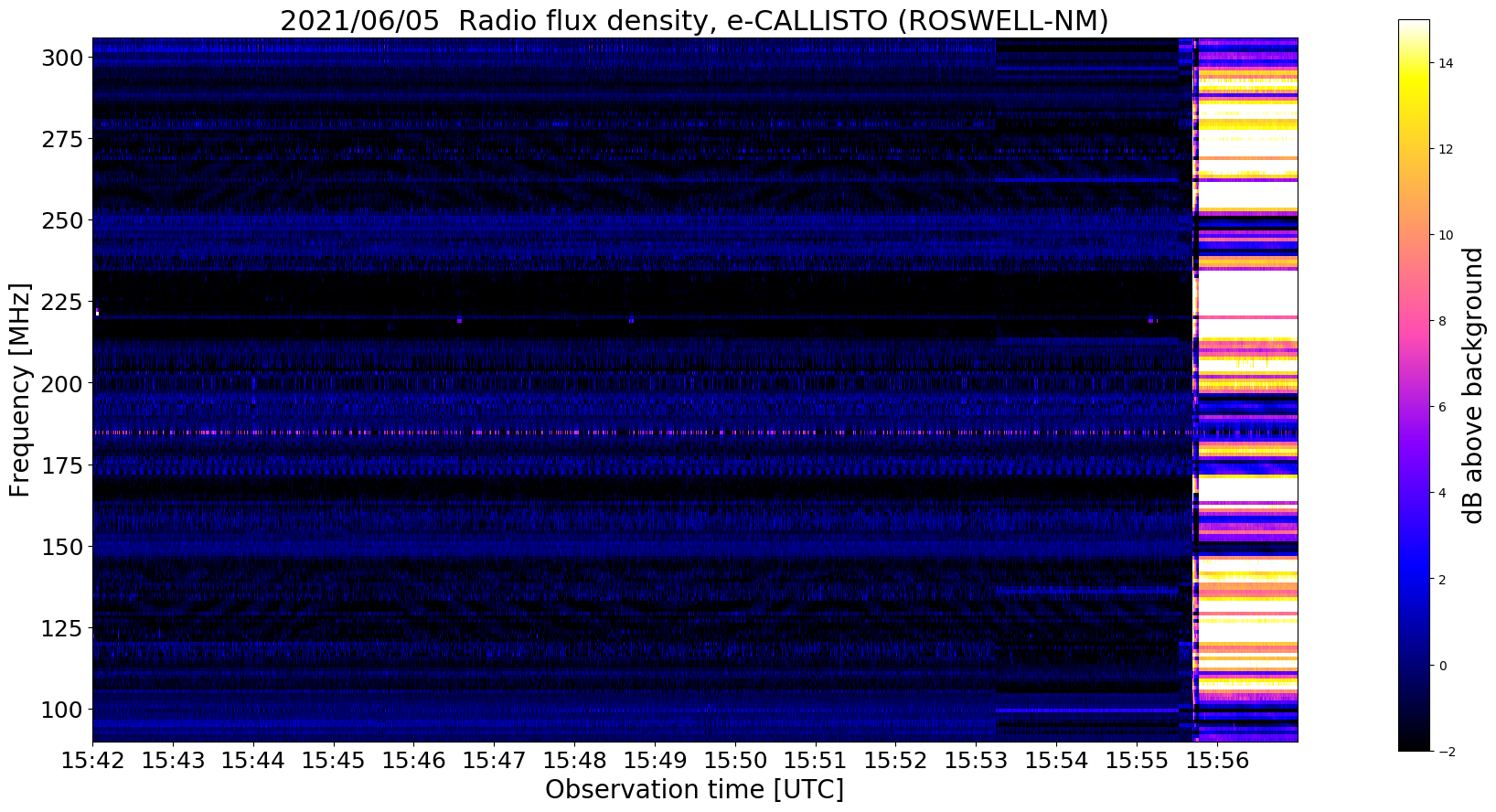Click the 15:55 time tick label

1137,761
